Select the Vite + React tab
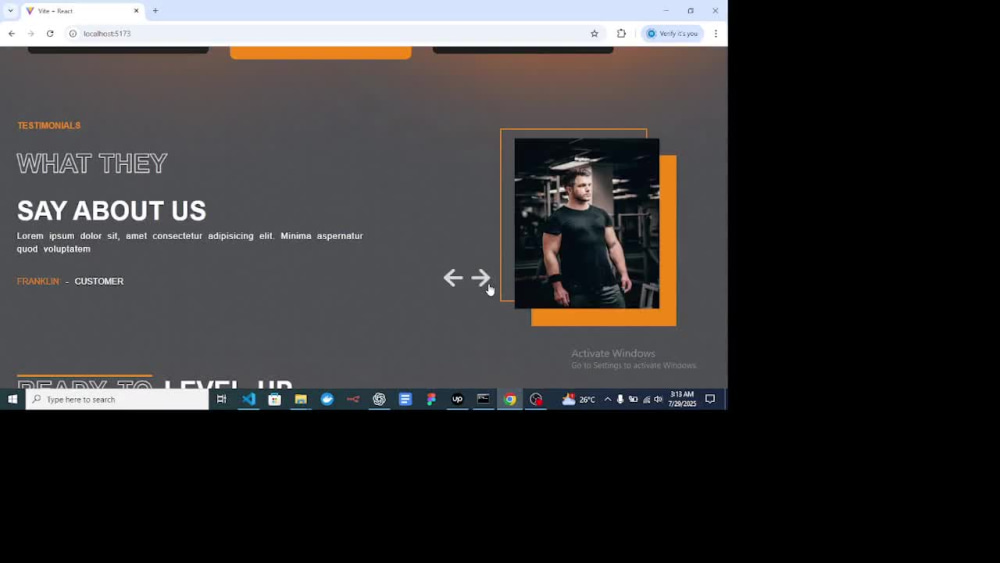Image resolution: width=1000 pixels, height=563 pixels. pos(83,11)
